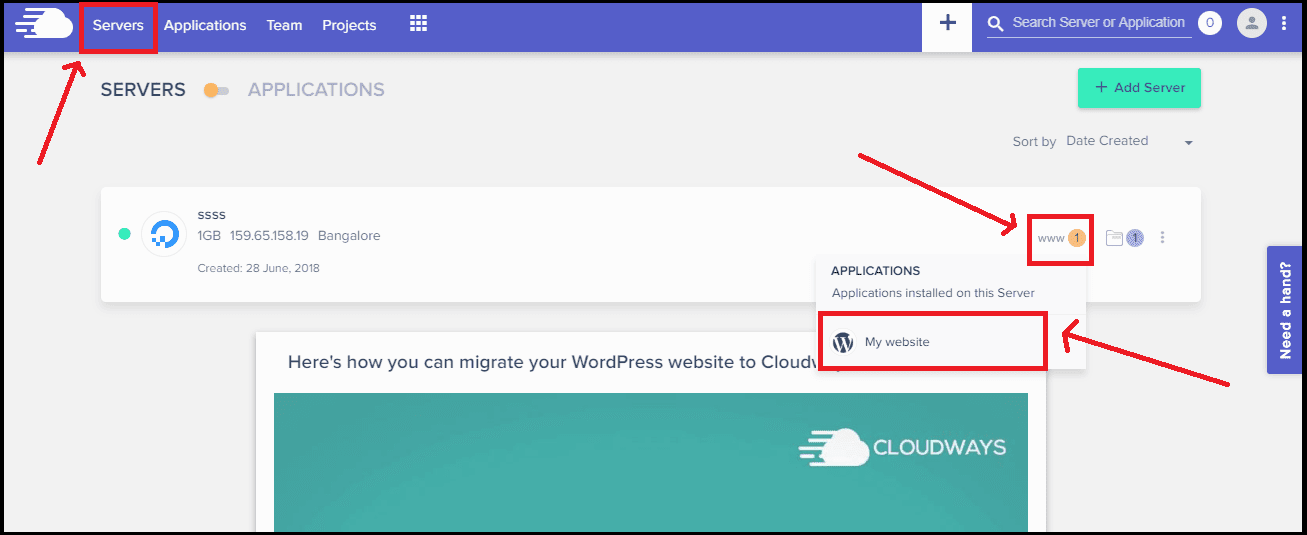Click the Bangalore location text
Screen dimensions: 1307x535
pos(349,236)
